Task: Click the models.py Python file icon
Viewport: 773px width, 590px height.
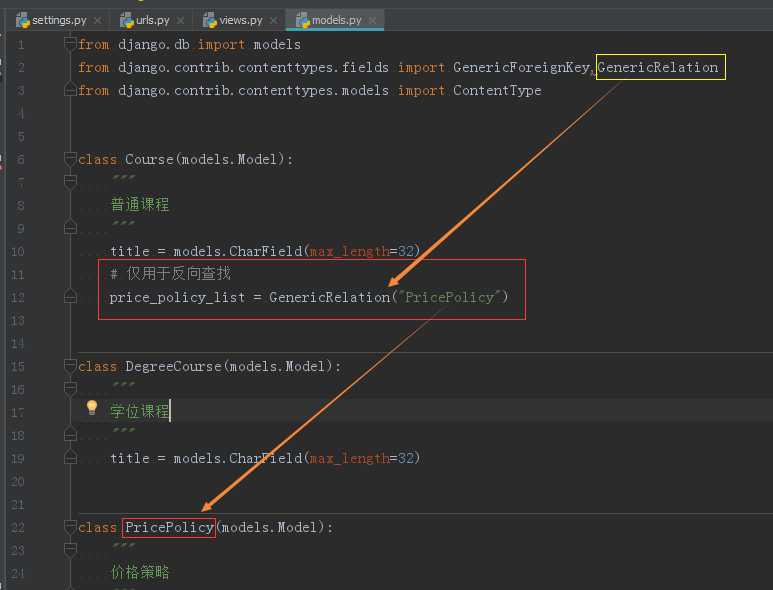Action: pyautogui.click(x=302, y=20)
